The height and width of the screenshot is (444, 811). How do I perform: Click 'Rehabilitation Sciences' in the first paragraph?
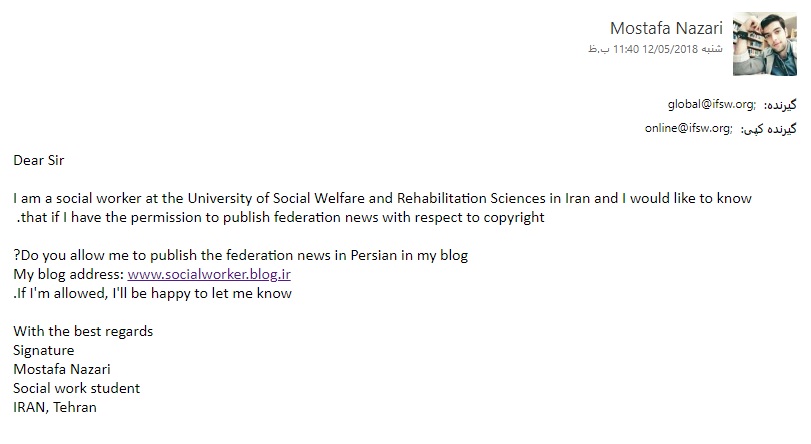471,198
